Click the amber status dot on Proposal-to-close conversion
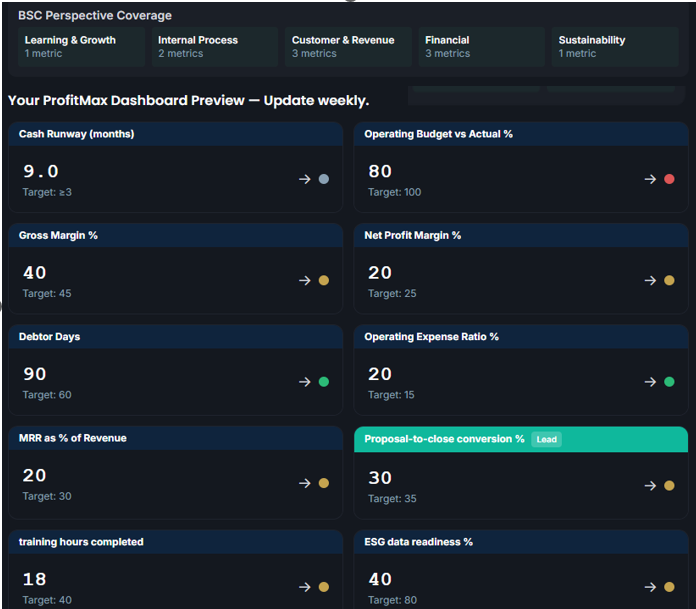Viewport: 696px width, 609px height. coord(669,486)
